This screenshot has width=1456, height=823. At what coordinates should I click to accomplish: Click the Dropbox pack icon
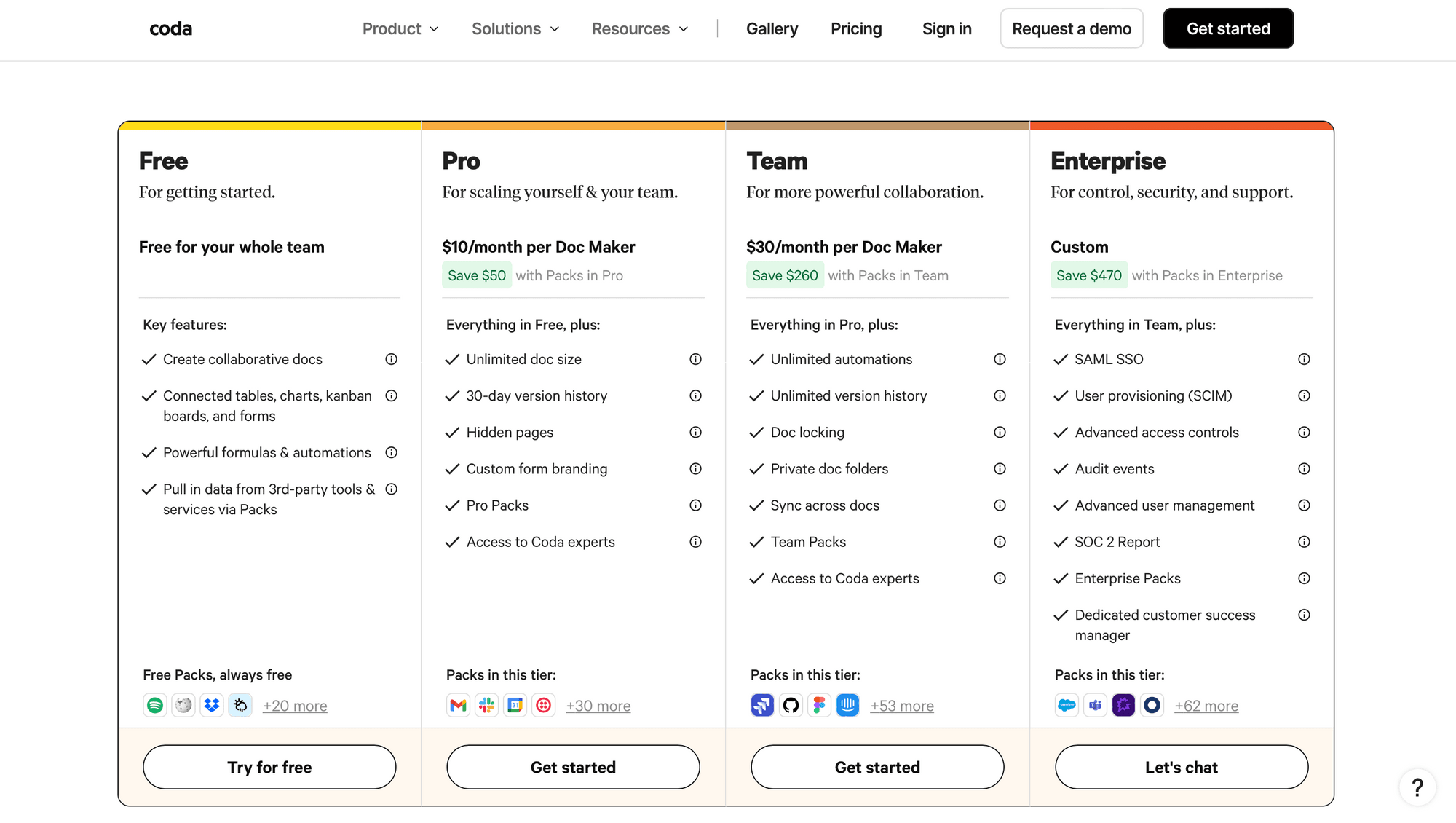tap(212, 705)
